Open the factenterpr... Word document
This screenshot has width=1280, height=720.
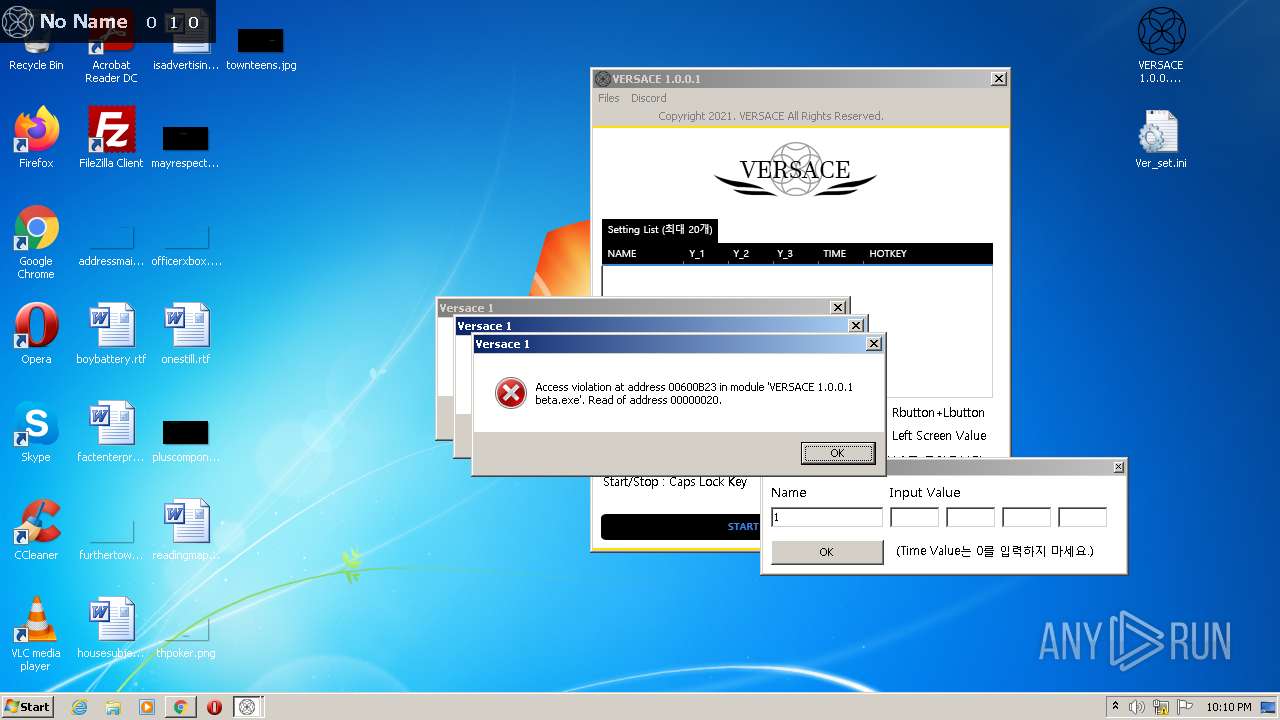coord(111,432)
